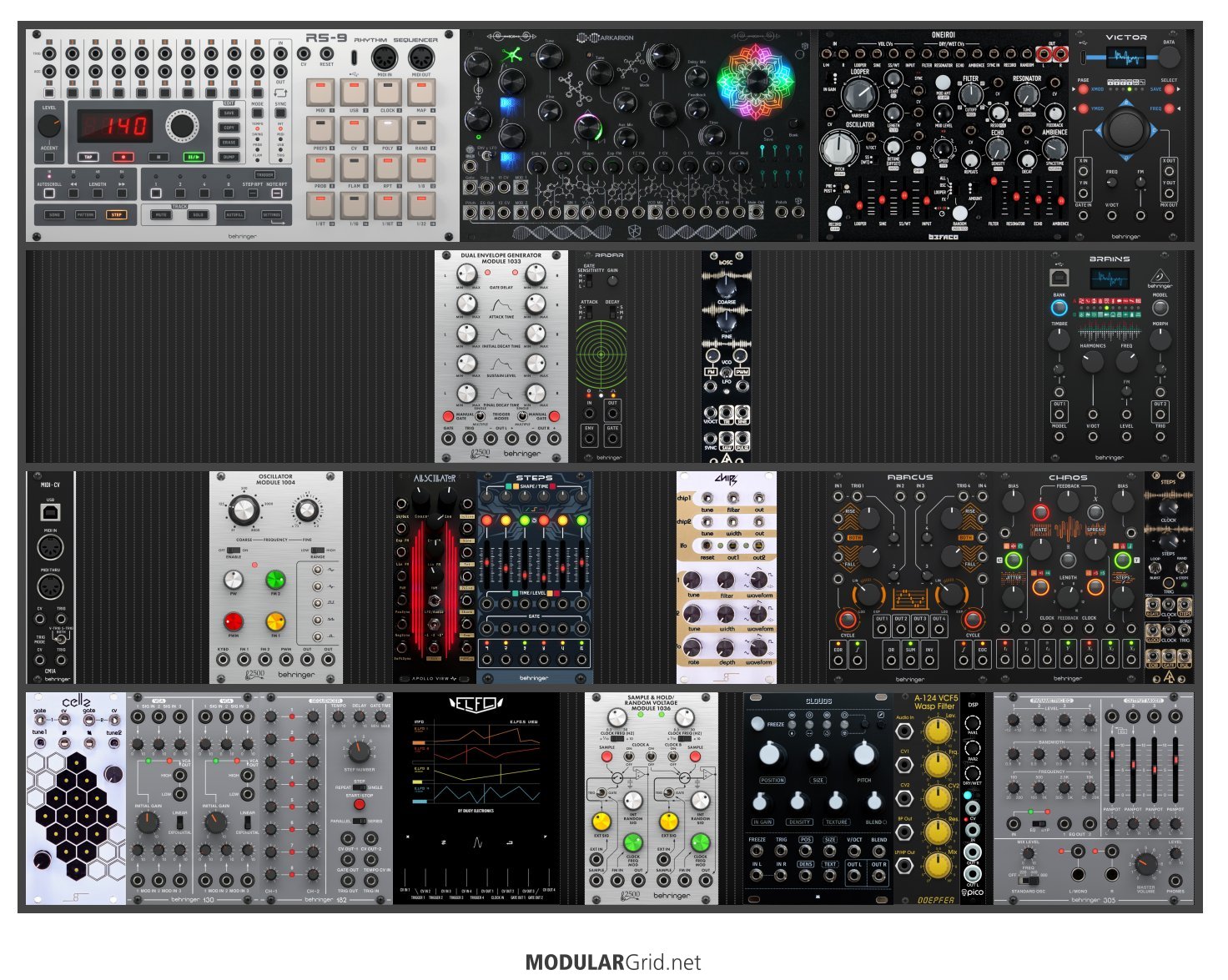Click the blue left arrow beside Victor joystick

tap(1099, 130)
